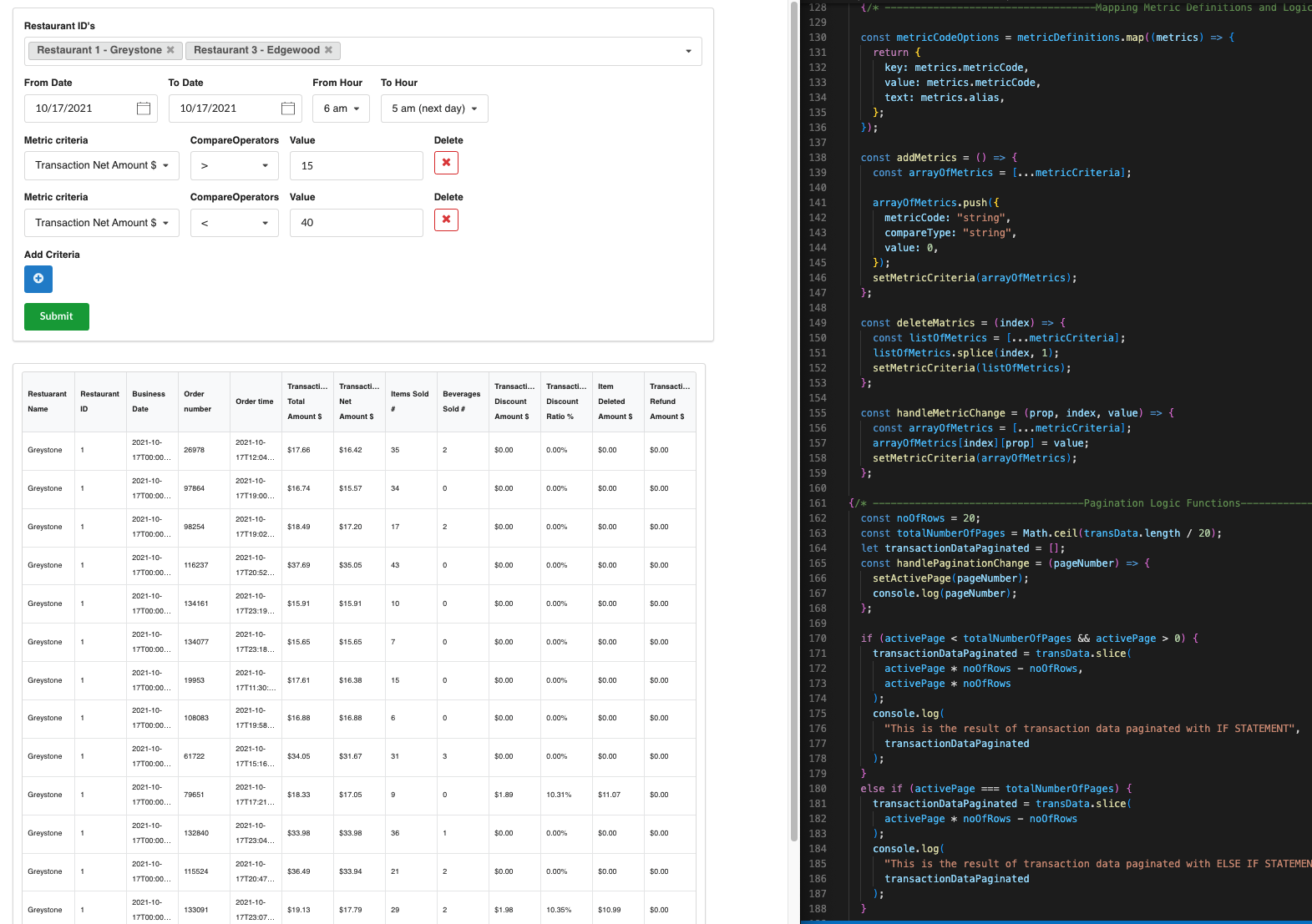Open the From Date calendar picker icon

(144, 109)
